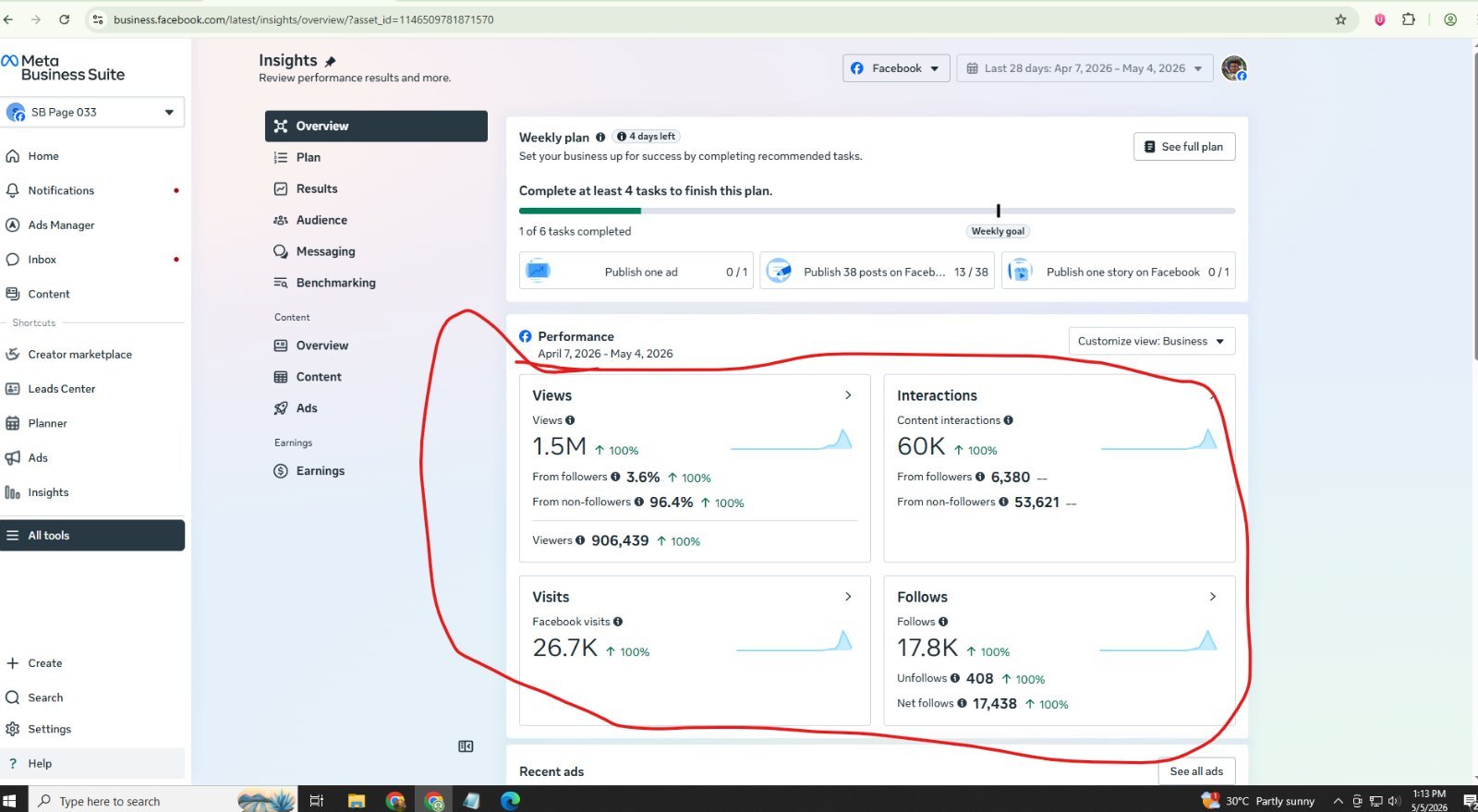Image resolution: width=1478 pixels, height=812 pixels.
Task: Reload the page in browser
Action: (x=64, y=19)
